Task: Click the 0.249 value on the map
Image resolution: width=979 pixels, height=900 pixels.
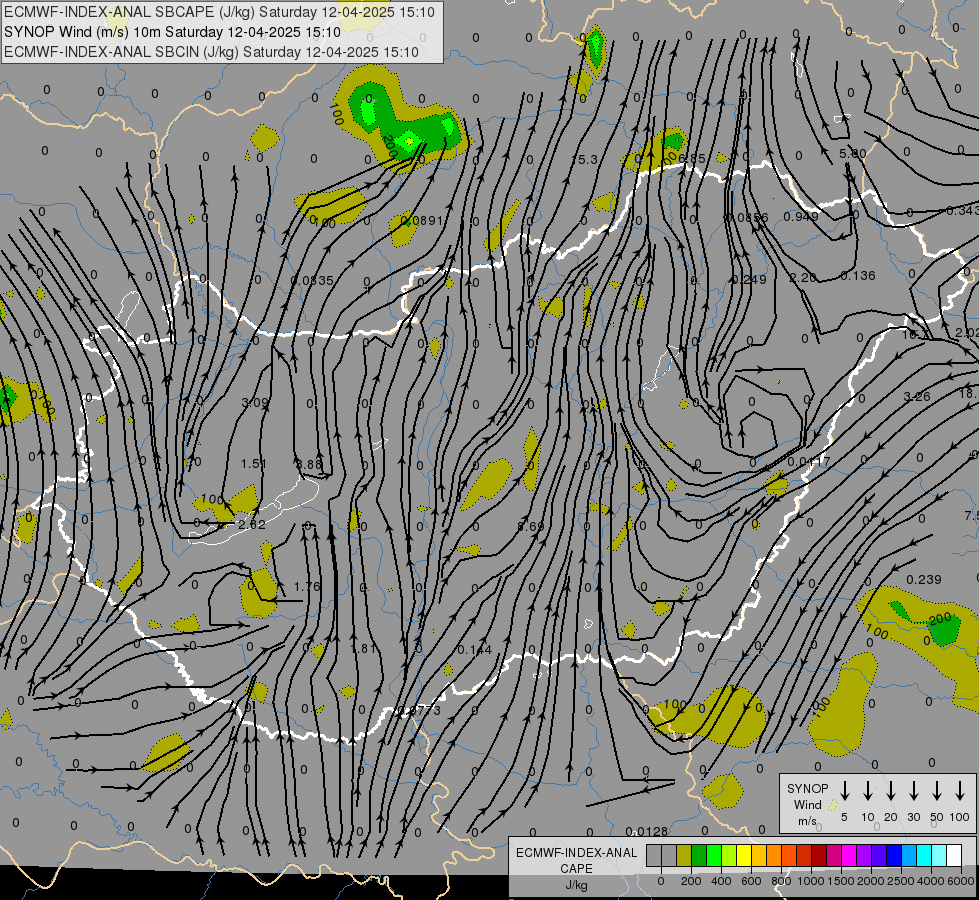Action: (749, 279)
